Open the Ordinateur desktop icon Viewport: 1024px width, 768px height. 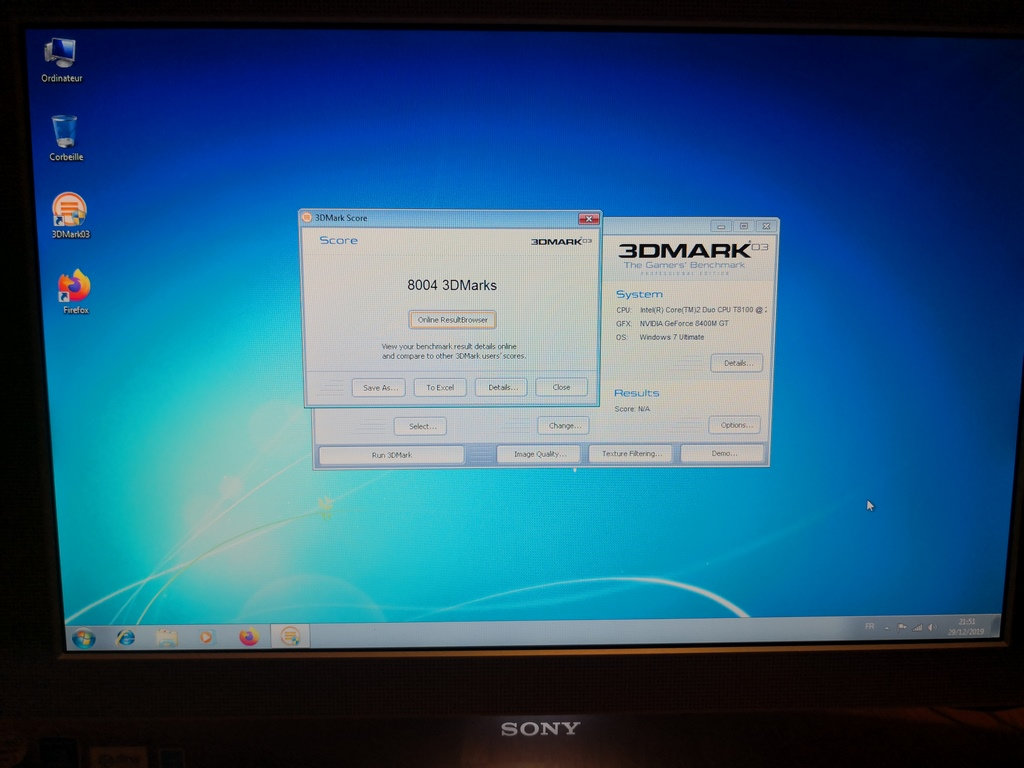(61, 59)
